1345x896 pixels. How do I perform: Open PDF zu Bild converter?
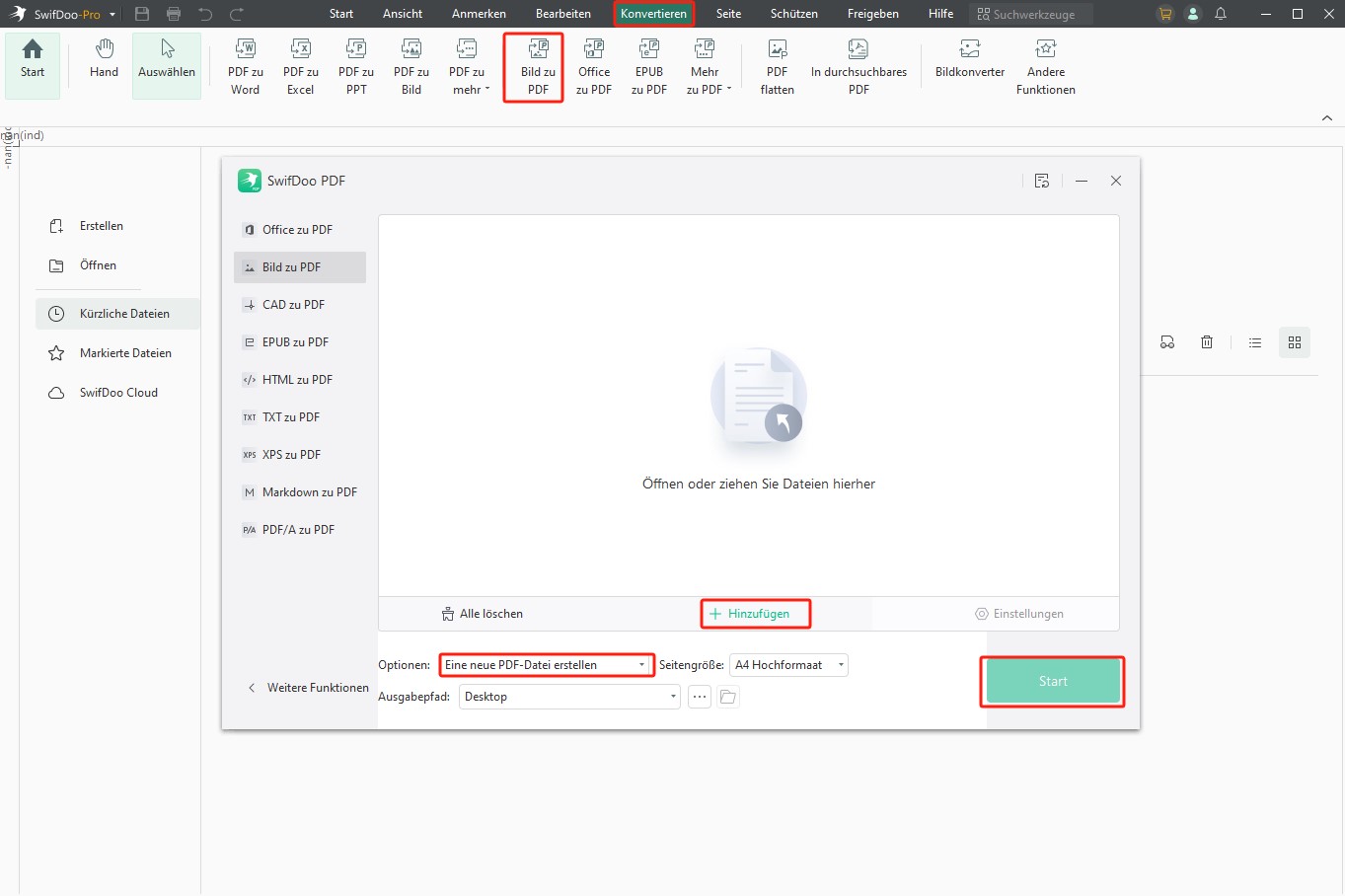pyautogui.click(x=411, y=67)
